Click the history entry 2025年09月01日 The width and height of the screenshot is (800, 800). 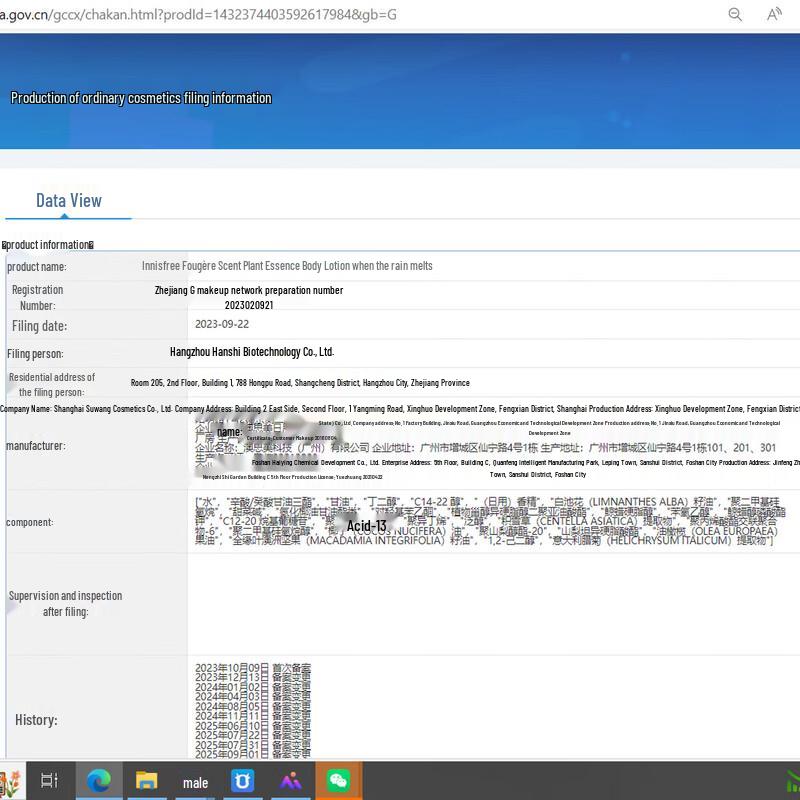pos(253,754)
